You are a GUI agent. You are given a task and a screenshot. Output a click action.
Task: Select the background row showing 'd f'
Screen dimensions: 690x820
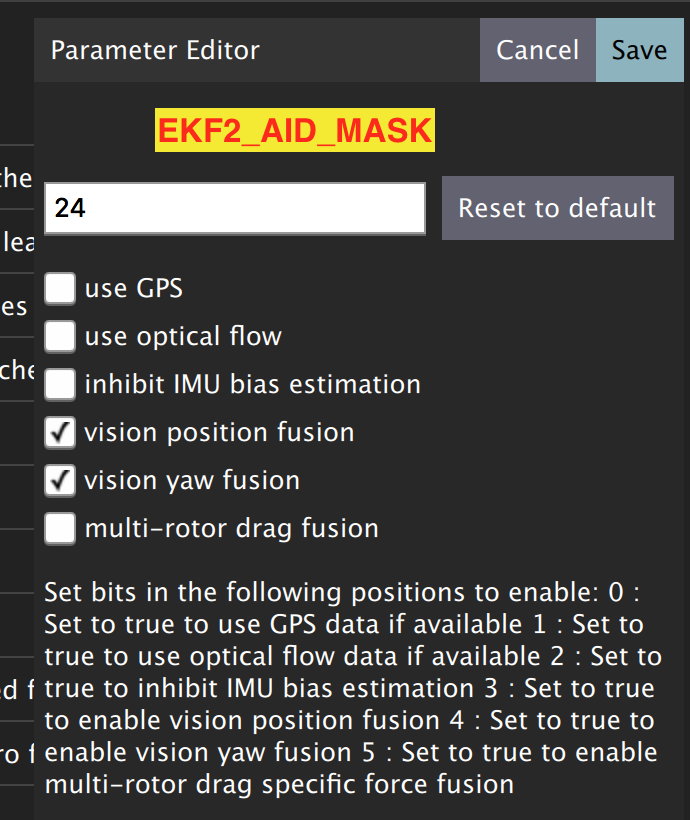pyautogui.click(x=17, y=689)
